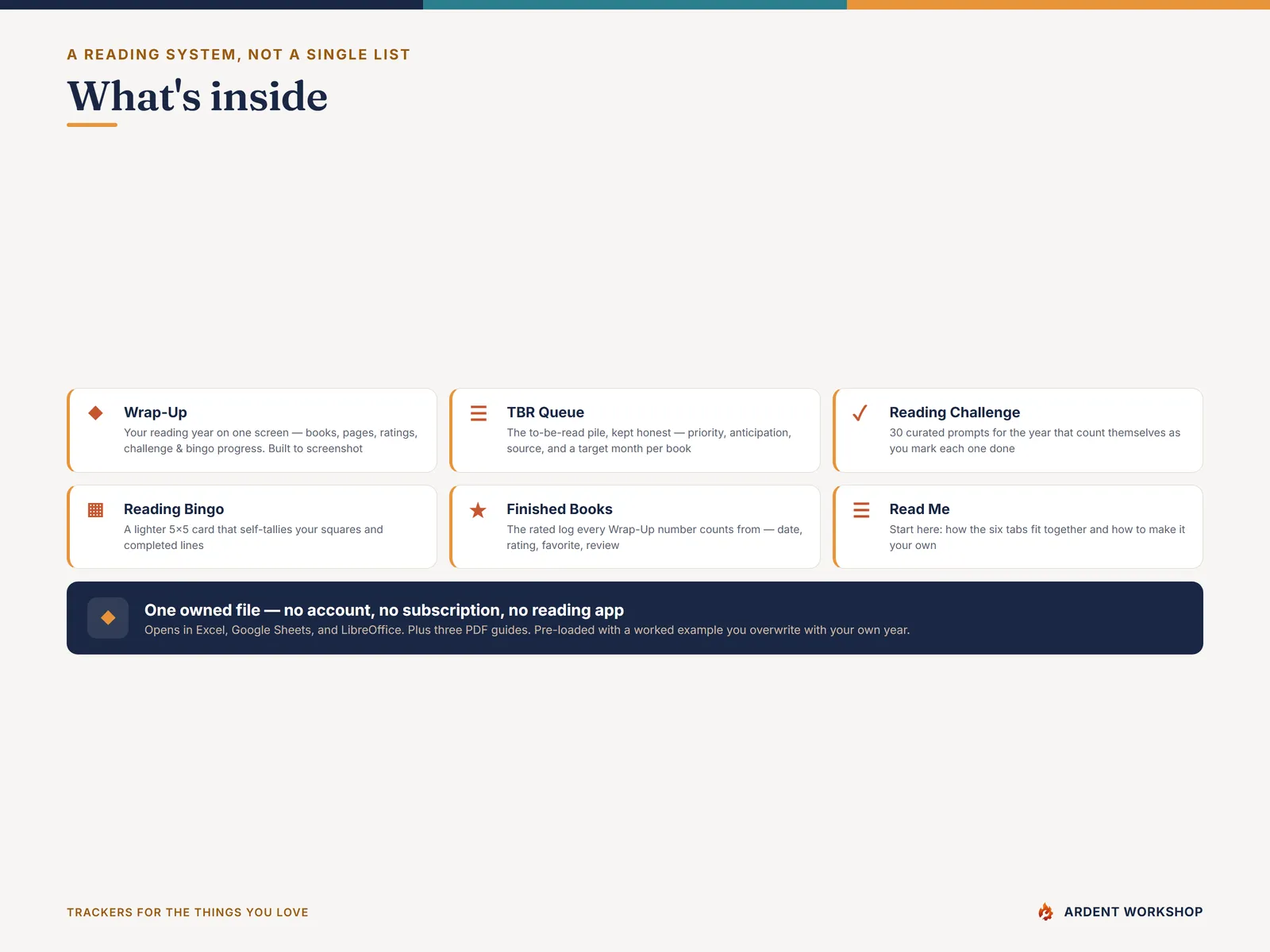
Task: Click the list icon beside TBR Queue
Action: [x=479, y=413]
